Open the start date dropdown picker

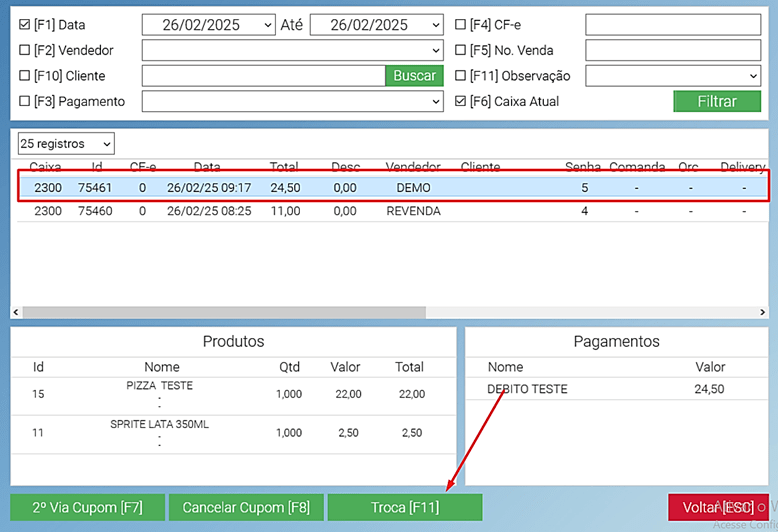pos(266,25)
